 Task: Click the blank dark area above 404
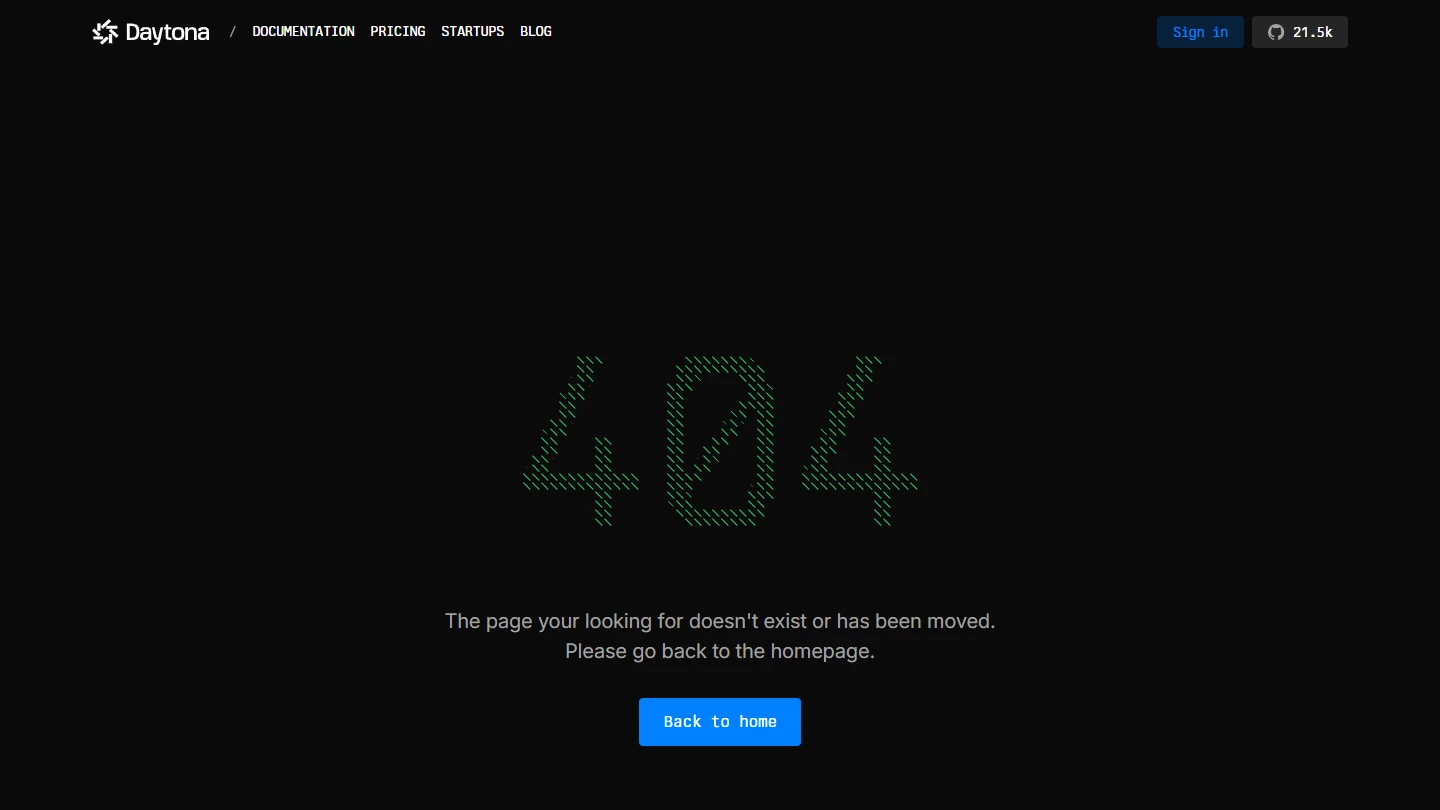pos(720,200)
